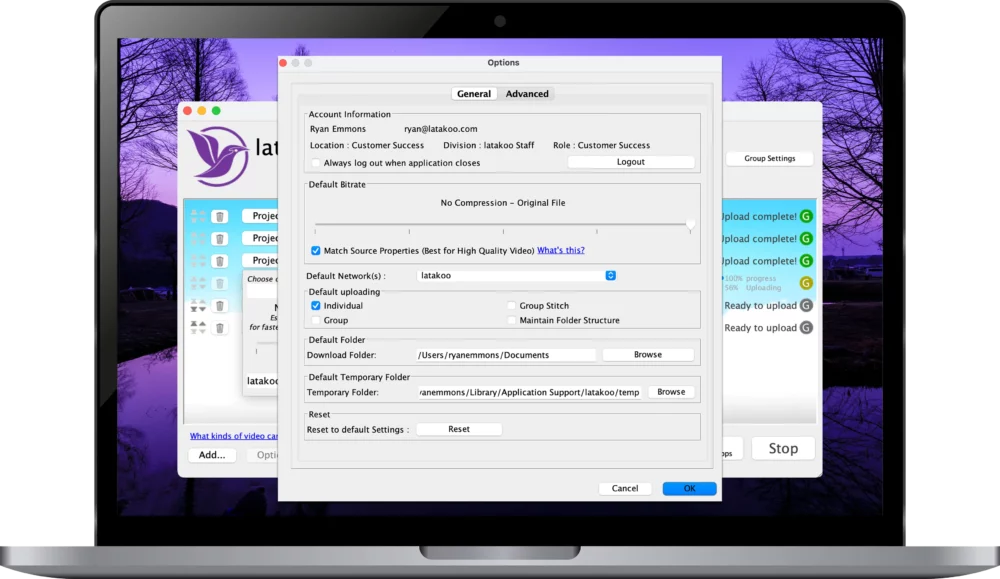The width and height of the screenshot is (1000, 579).
Task: Click the No Compression – Original File label
Action: click(503, 203)
